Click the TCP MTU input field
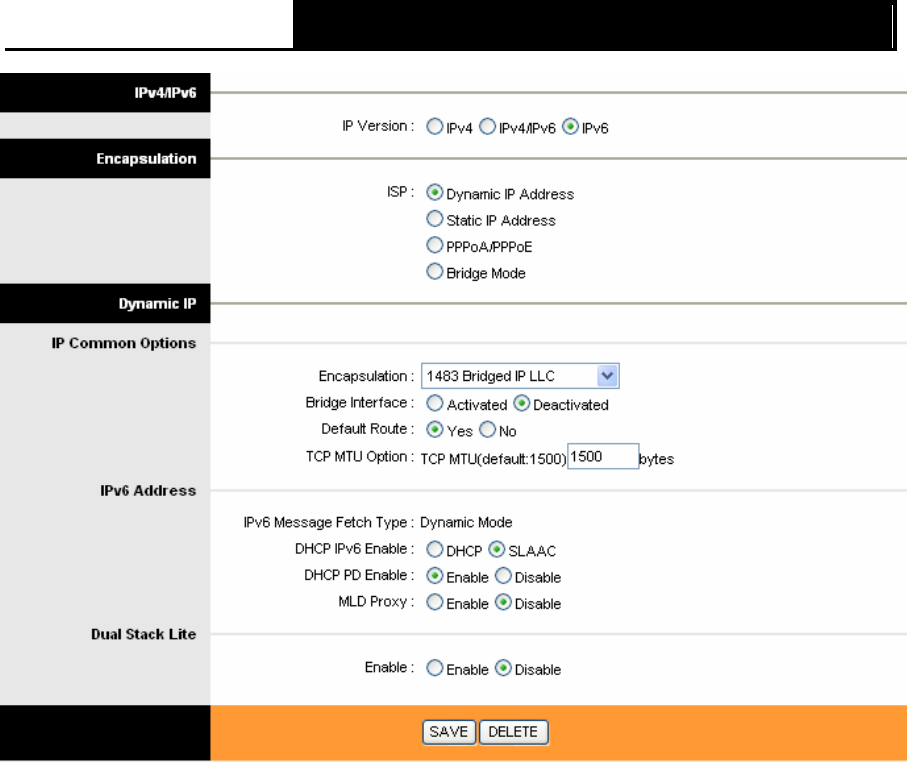The image size is (907, 762). (x=603, y=457)
